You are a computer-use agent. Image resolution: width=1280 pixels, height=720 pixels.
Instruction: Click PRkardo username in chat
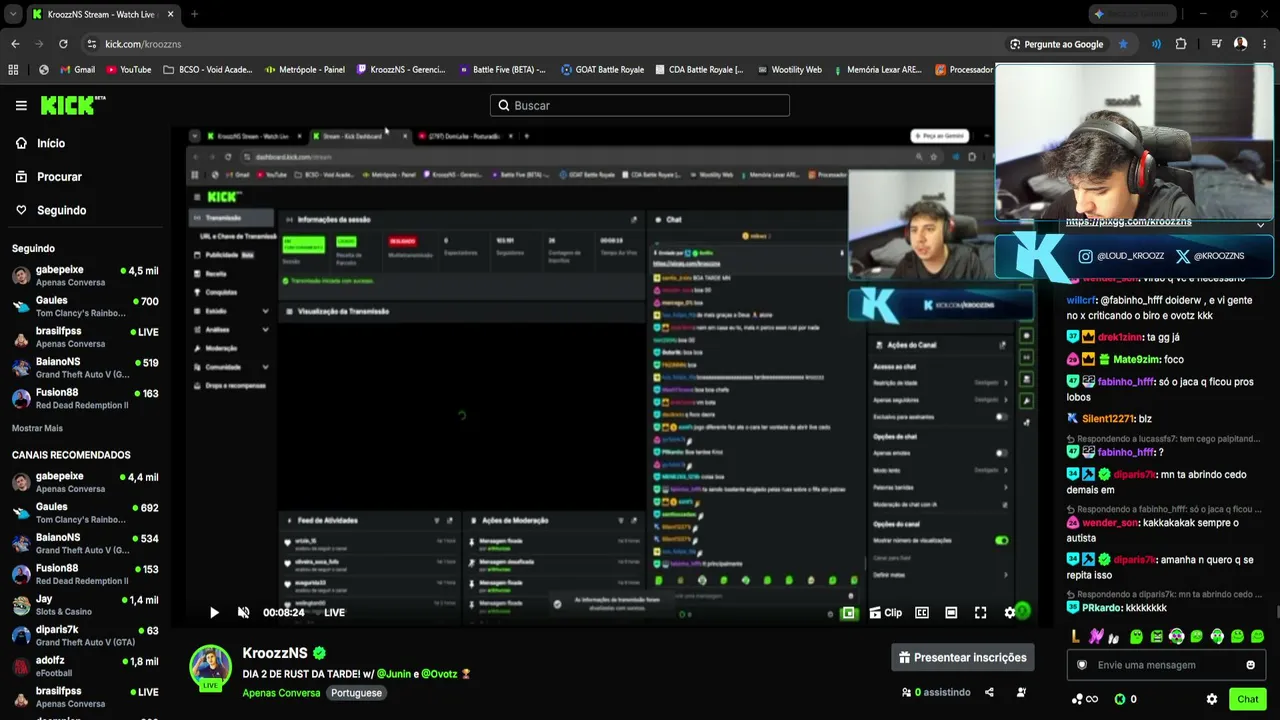(x=1103, y=607)
